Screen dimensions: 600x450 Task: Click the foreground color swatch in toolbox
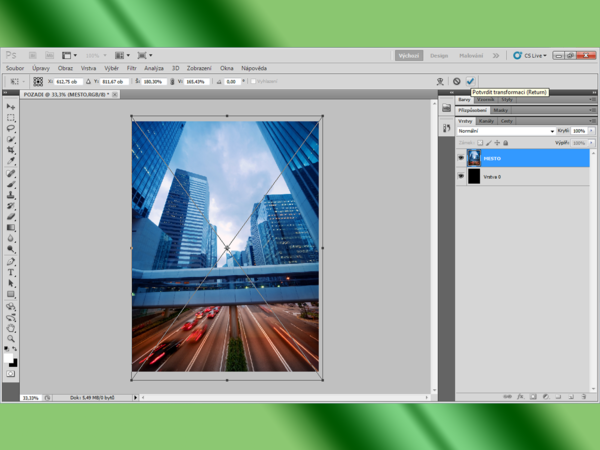(9, 357)
